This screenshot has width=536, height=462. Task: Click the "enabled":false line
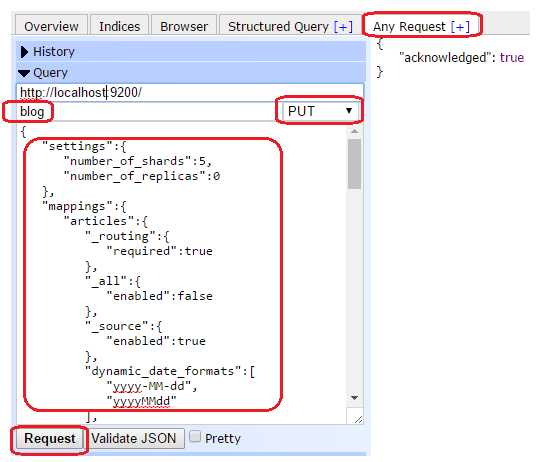[x=159, y=296]
